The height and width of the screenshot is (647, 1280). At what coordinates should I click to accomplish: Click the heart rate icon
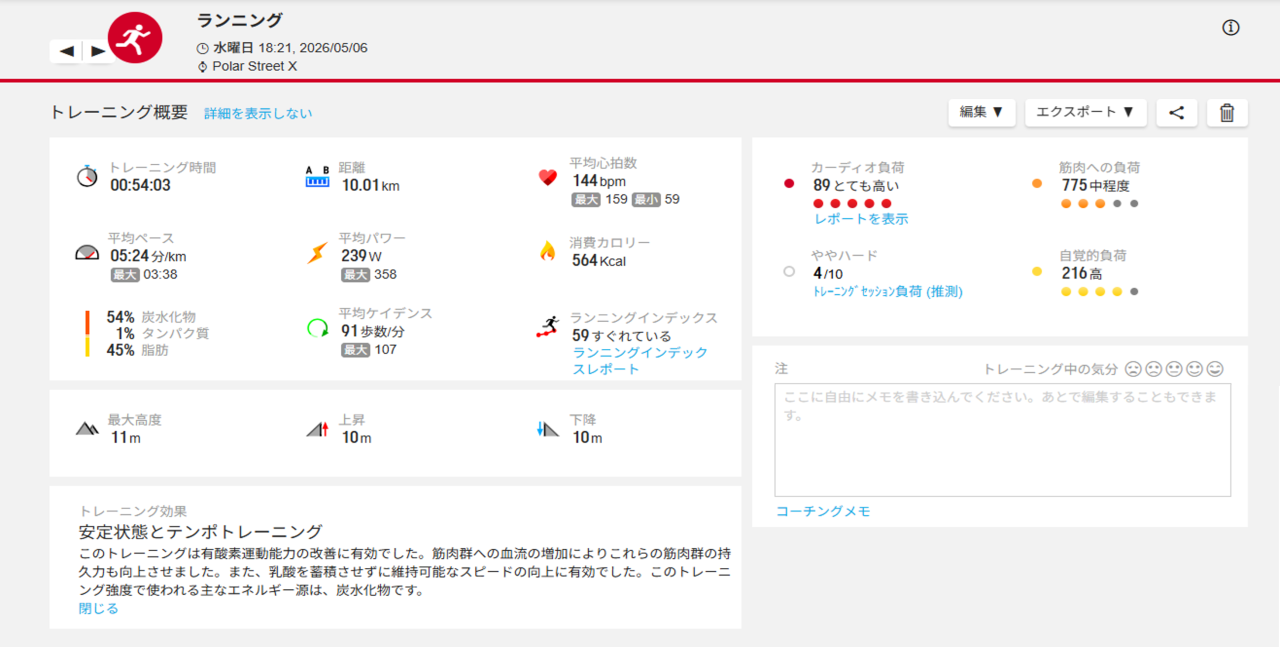[547, 178]
